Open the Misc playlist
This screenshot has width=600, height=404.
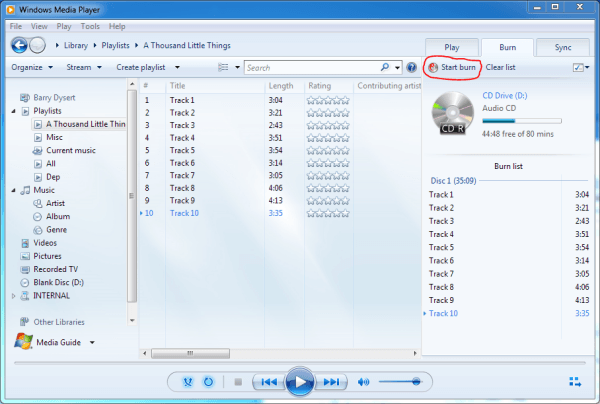[x=54, y=137]
